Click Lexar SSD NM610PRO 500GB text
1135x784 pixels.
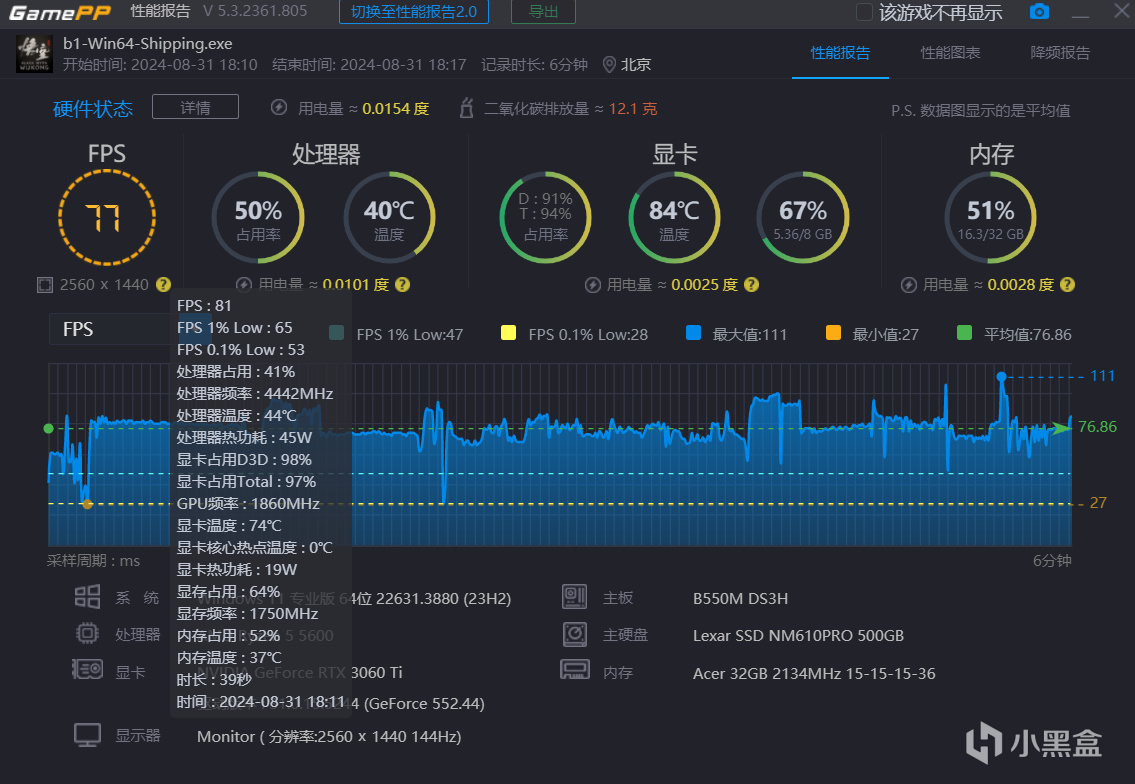point(798,636)
